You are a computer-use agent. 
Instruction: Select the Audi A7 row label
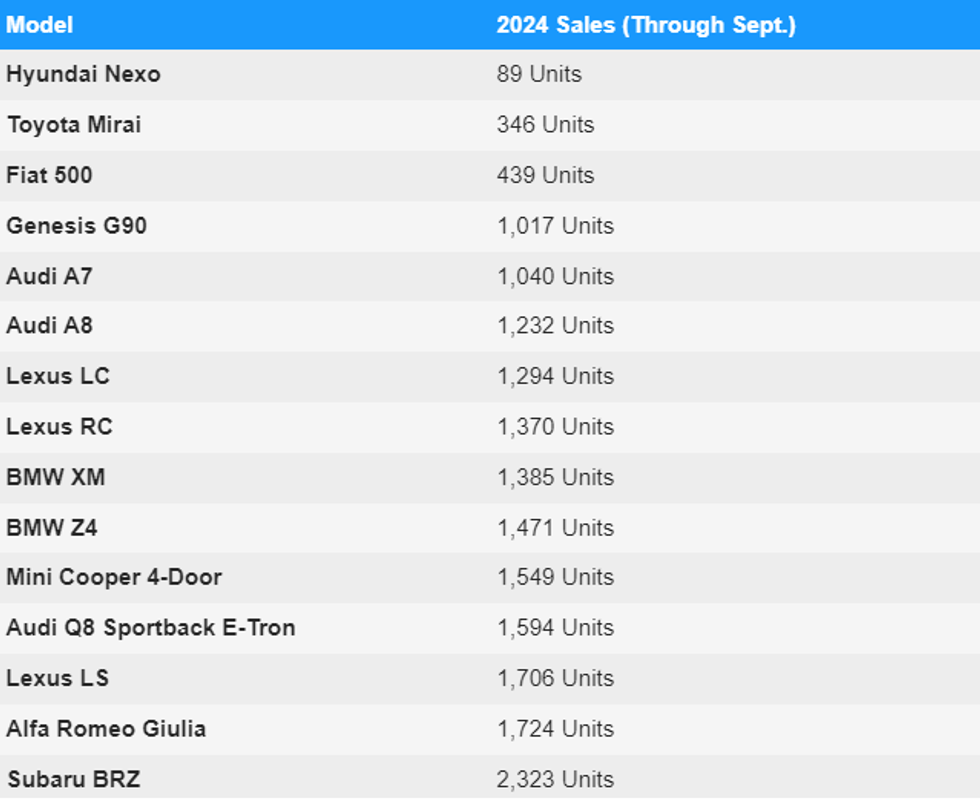(x=49, y=276)
